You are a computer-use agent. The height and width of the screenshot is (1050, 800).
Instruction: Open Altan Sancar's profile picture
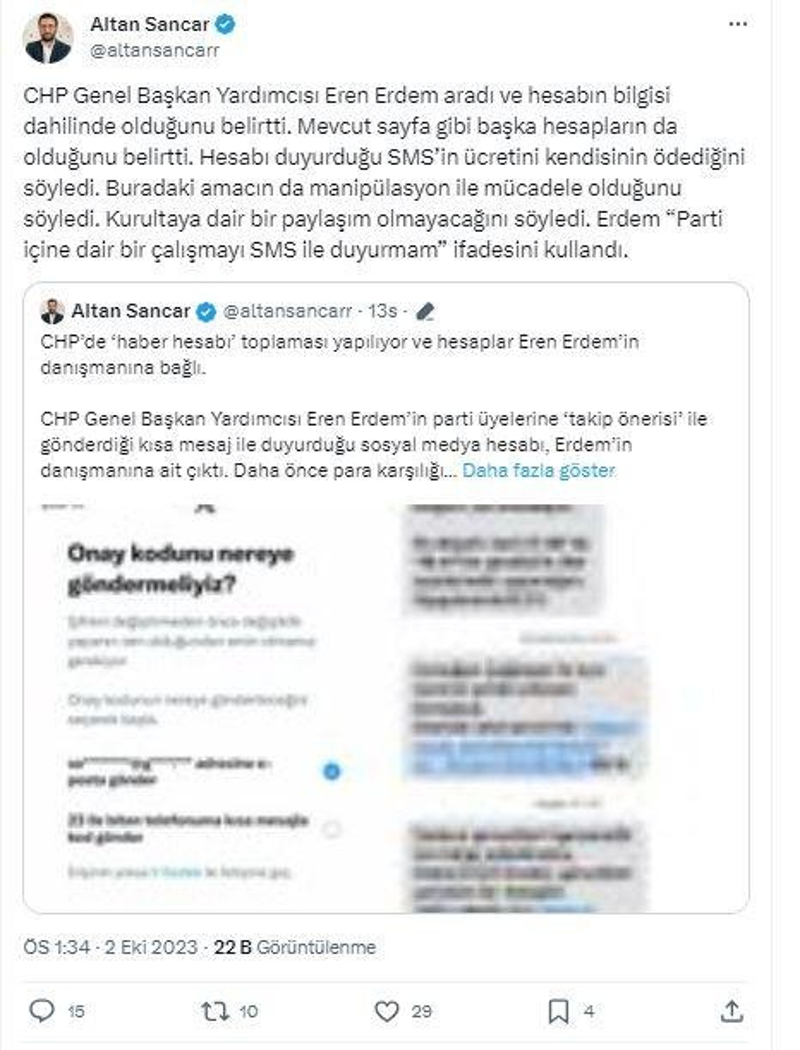(x=48, y=38)
